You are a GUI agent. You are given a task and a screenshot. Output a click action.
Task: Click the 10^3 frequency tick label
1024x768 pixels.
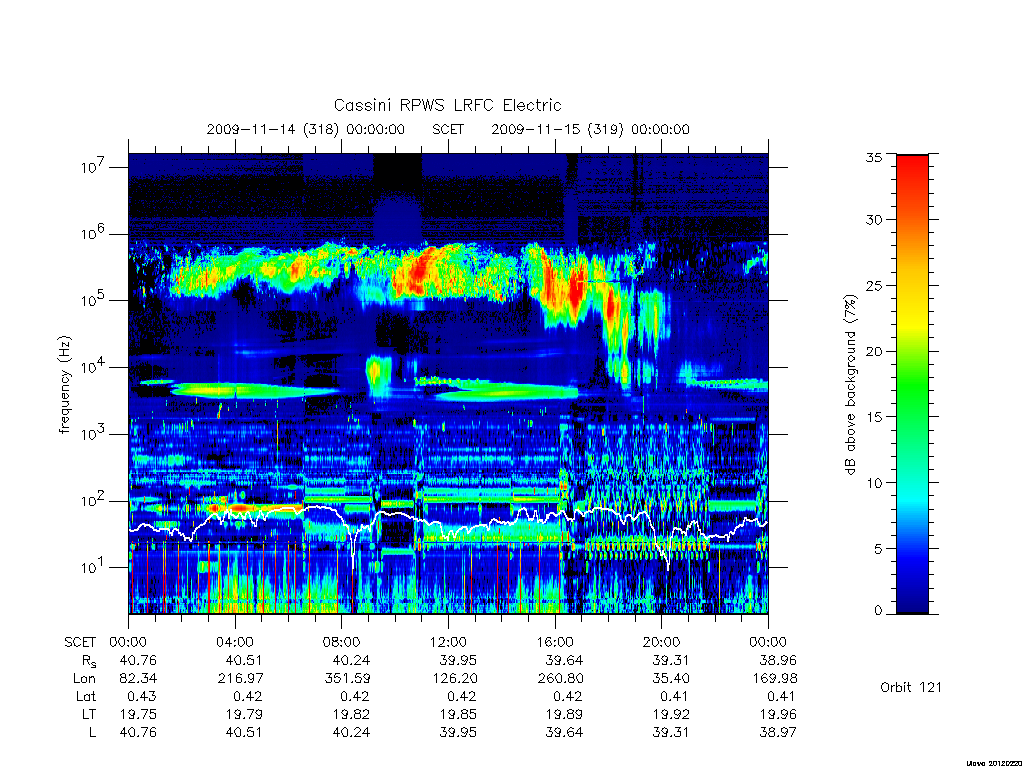(x=95, y=434)
